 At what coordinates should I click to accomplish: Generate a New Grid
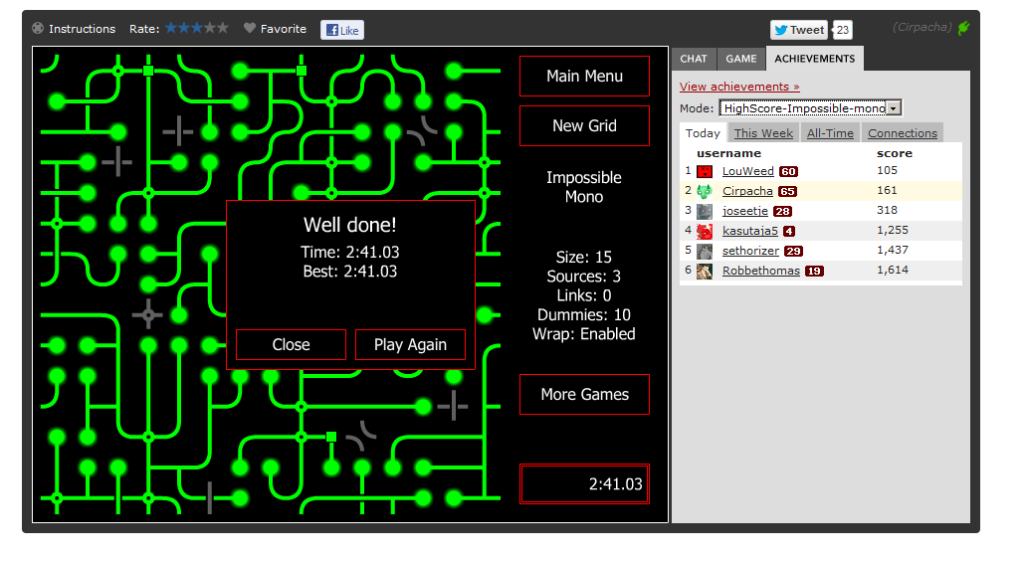coord(584,126)
